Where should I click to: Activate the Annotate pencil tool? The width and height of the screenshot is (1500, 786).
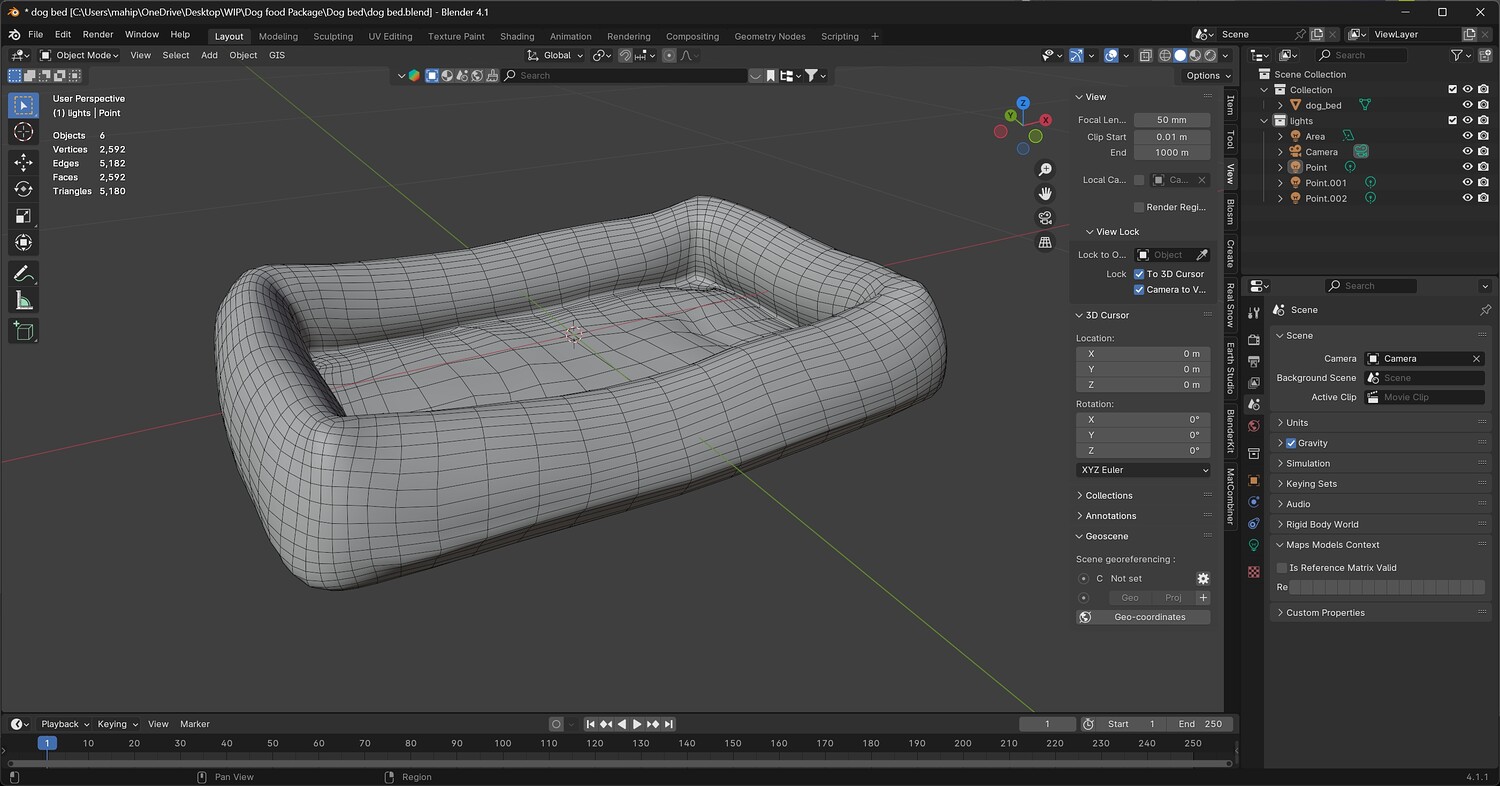pyautogui.click(x=24, y=273)
